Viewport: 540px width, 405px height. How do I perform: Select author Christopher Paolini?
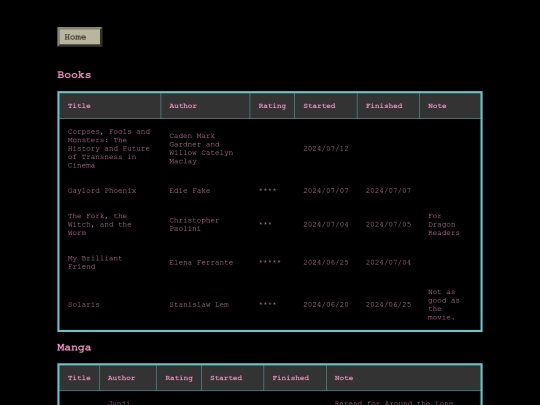click(x=194, y=224)
